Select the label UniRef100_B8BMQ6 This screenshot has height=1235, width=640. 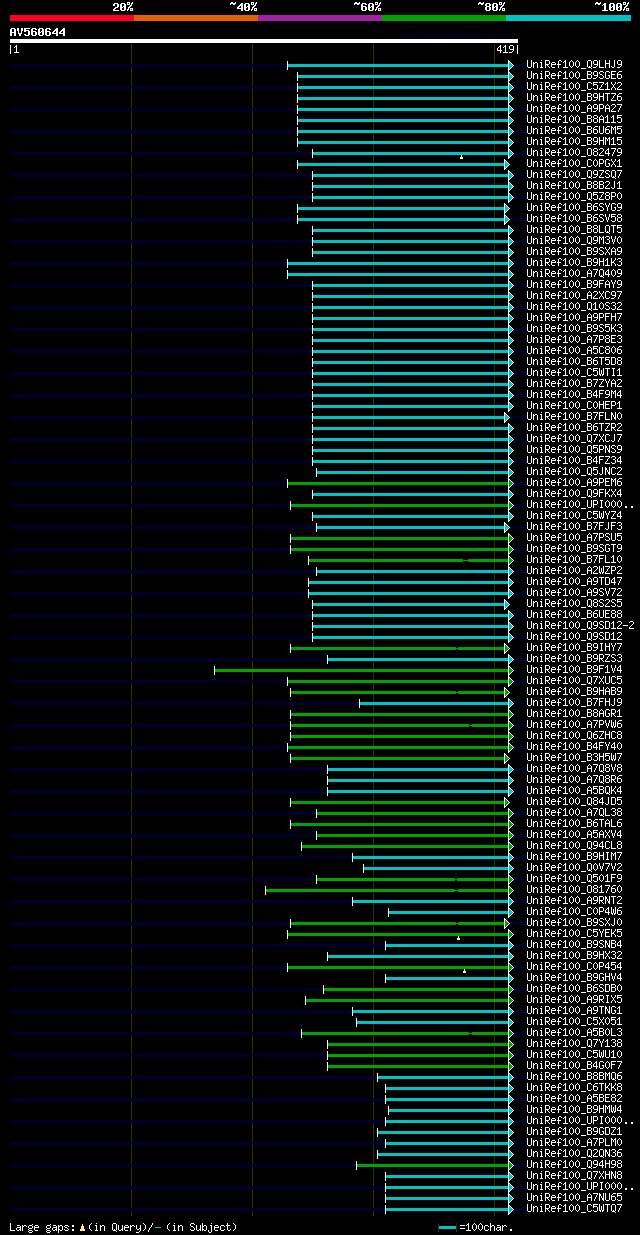pos(574,1076)
